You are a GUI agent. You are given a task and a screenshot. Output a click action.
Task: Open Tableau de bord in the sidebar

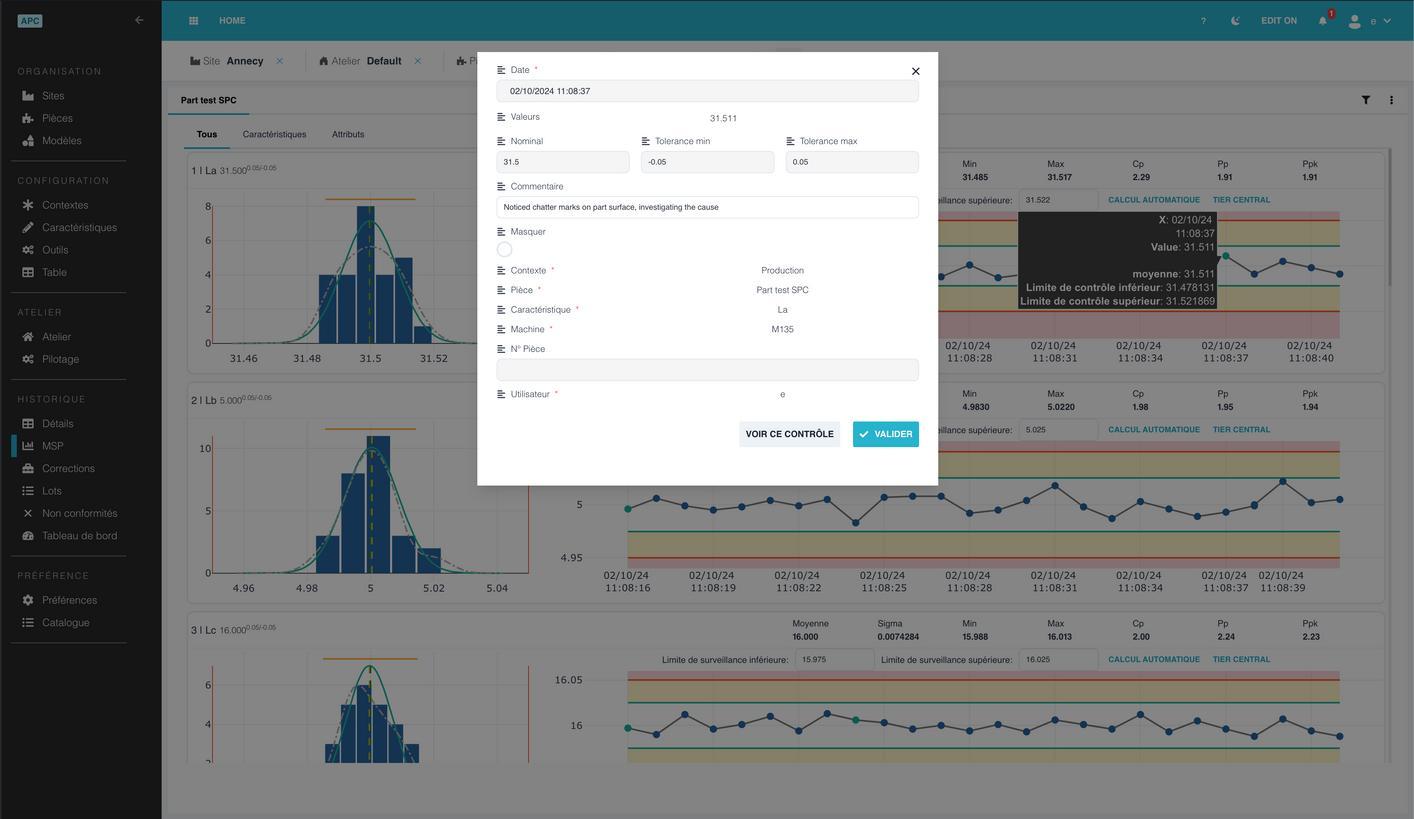79,536
